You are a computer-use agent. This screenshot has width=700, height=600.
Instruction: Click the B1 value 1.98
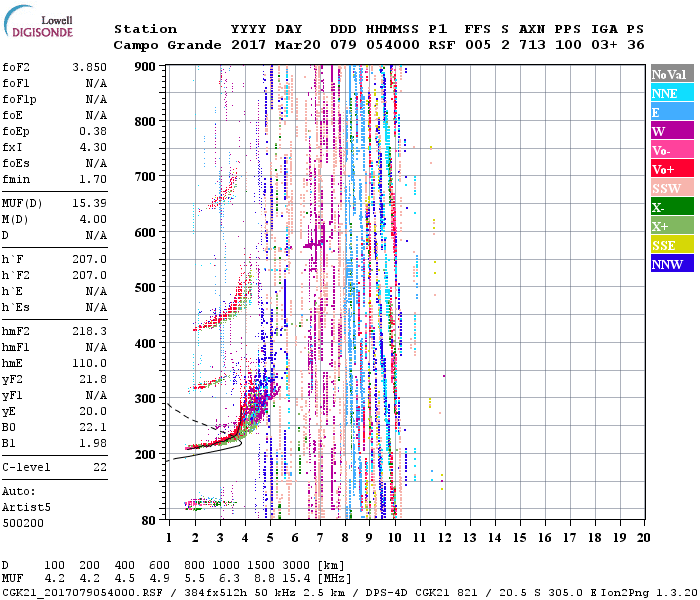tap(93, 443)
